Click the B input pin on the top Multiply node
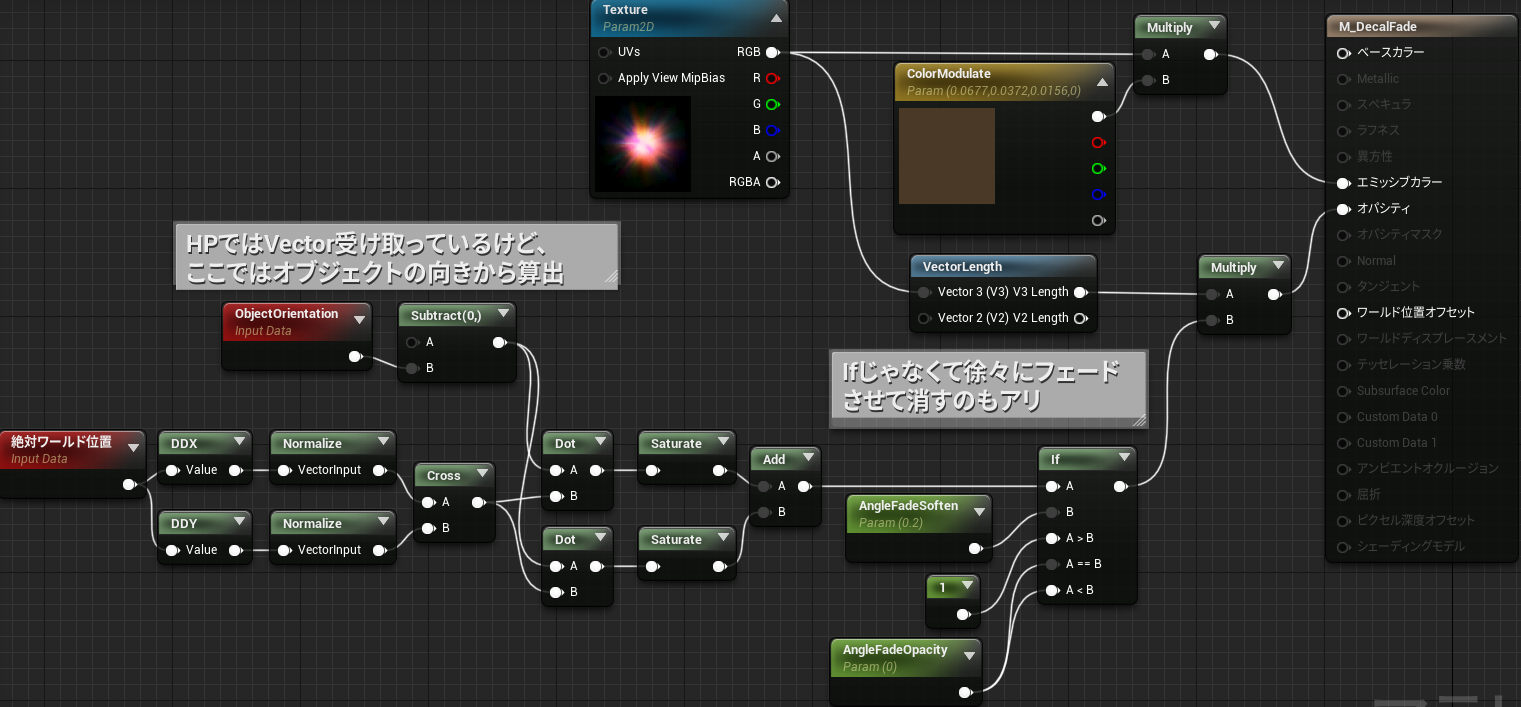Screen dimensions: 1521x707 1148,79
